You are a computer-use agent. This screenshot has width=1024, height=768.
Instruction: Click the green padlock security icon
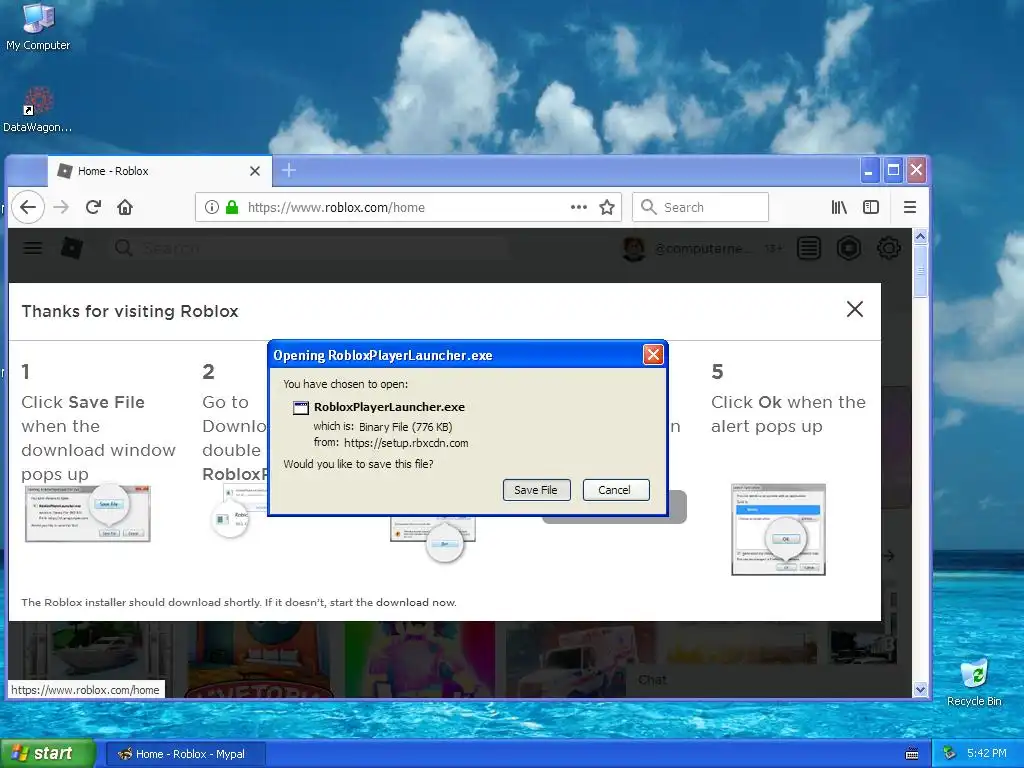click(232, 207)
